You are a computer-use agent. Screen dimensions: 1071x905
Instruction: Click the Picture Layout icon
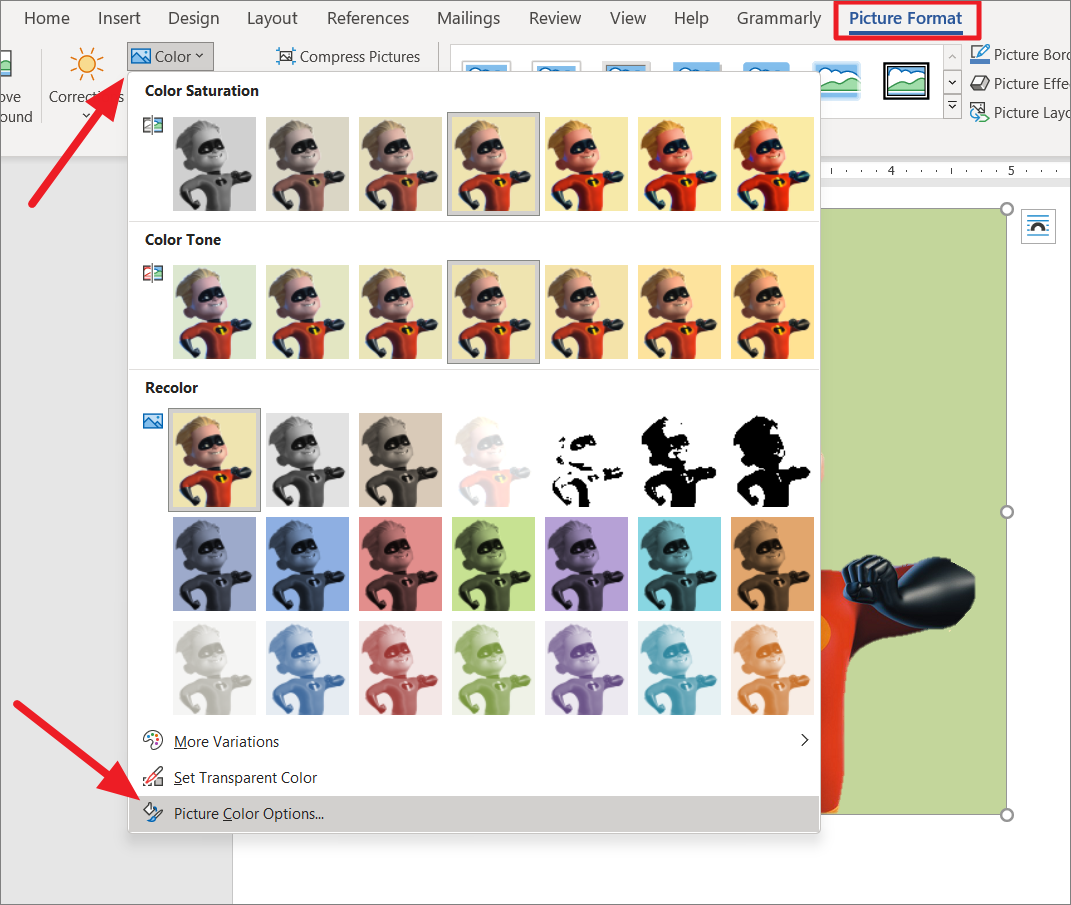979,112
